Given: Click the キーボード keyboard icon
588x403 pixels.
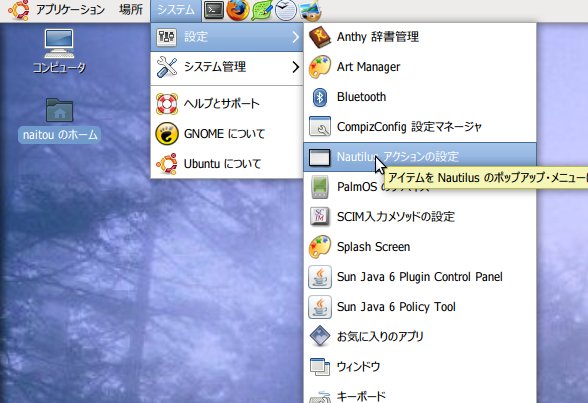Looking at the screenshot, I should [320, 396].
